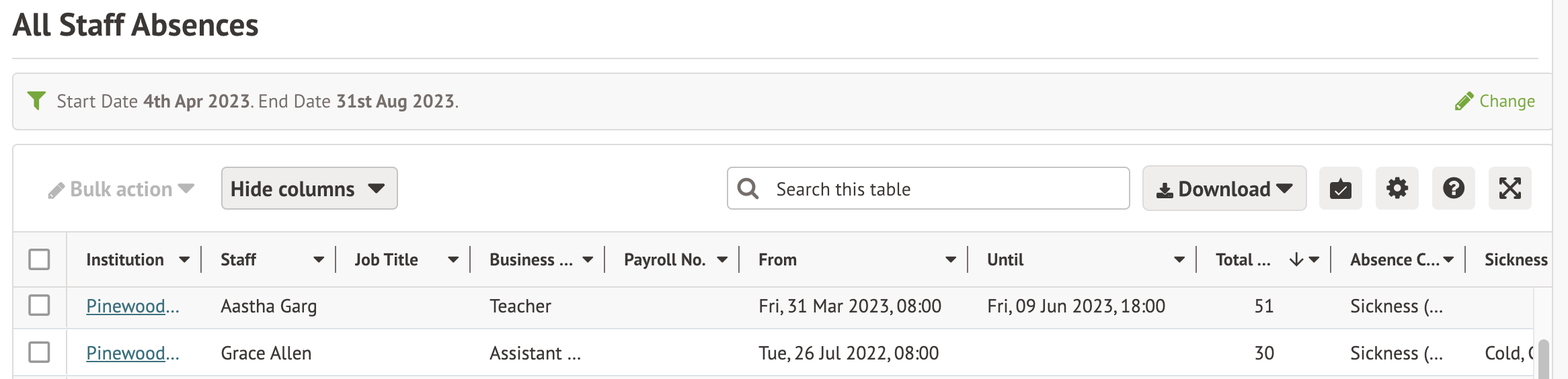Image resolution: width=1568 pixels, height=379 pixels.
Task: Open Pinewood link in Aastha Garg row
Action: tap(132, 306)
